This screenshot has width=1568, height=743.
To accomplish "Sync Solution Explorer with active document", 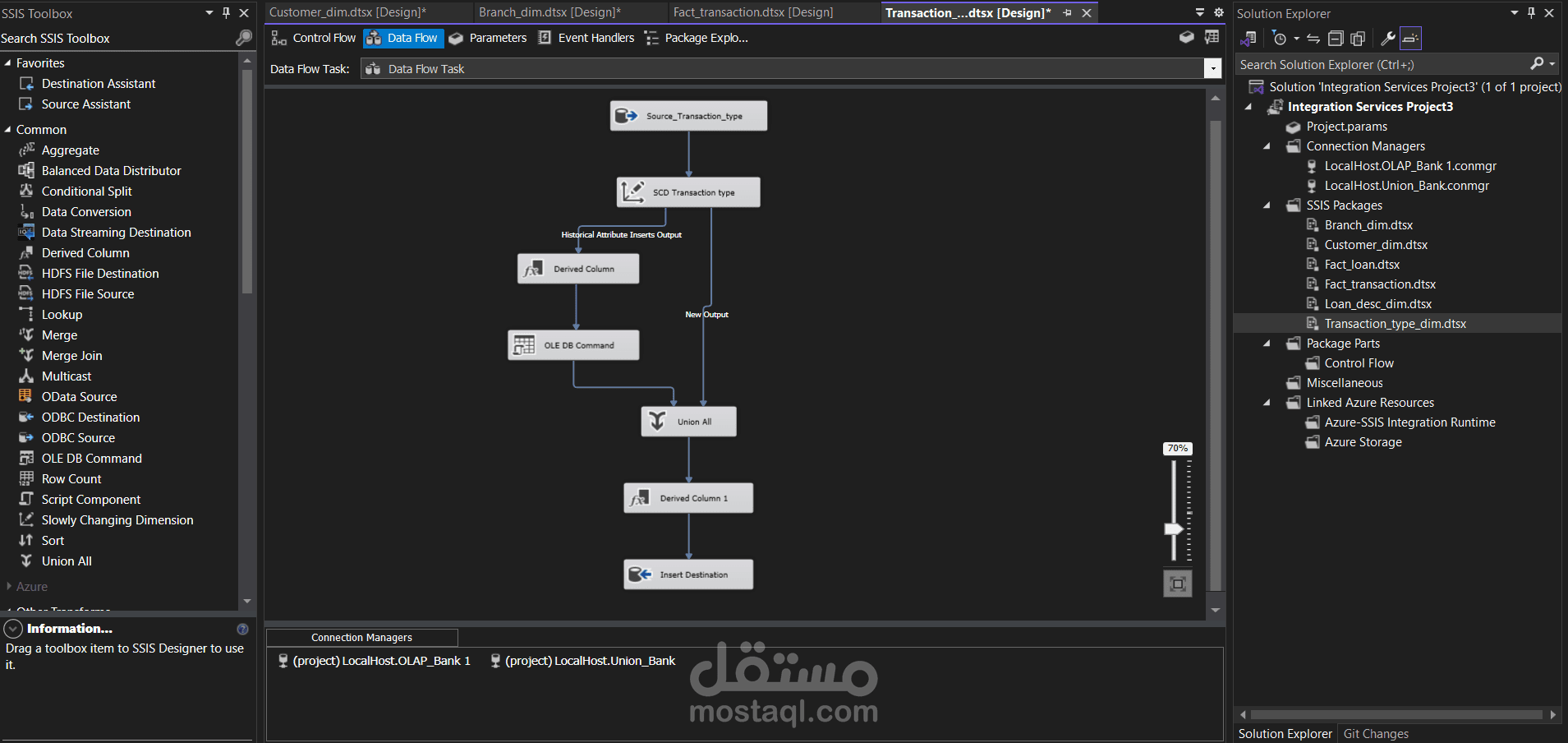I will coord(1313,39).
